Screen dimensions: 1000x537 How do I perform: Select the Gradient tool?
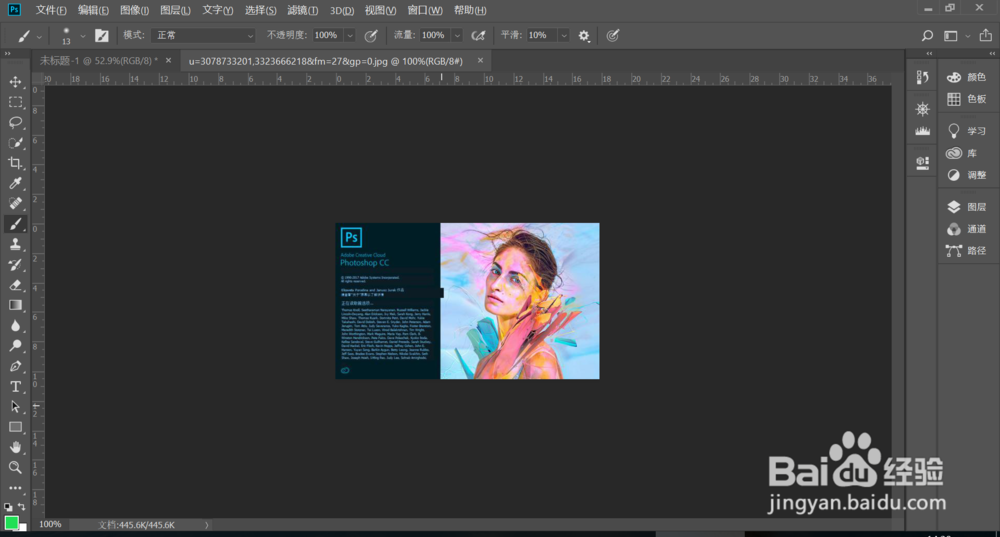pos(15,305)
